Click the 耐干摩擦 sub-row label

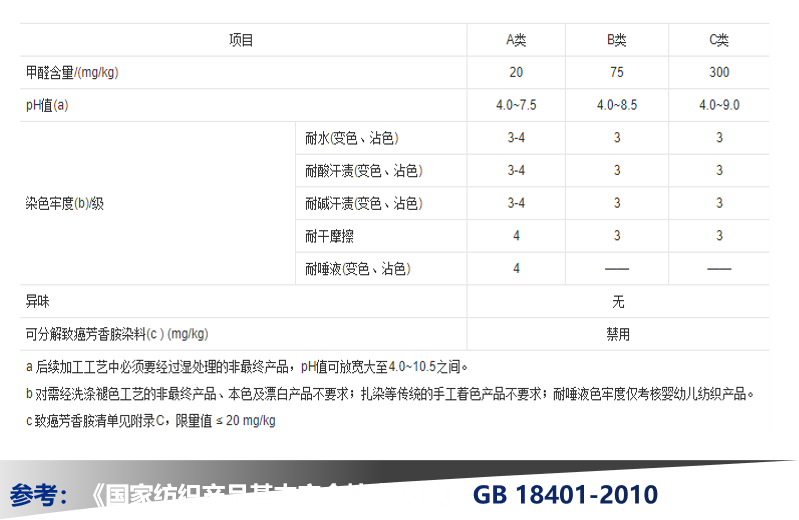coord(331,236)
